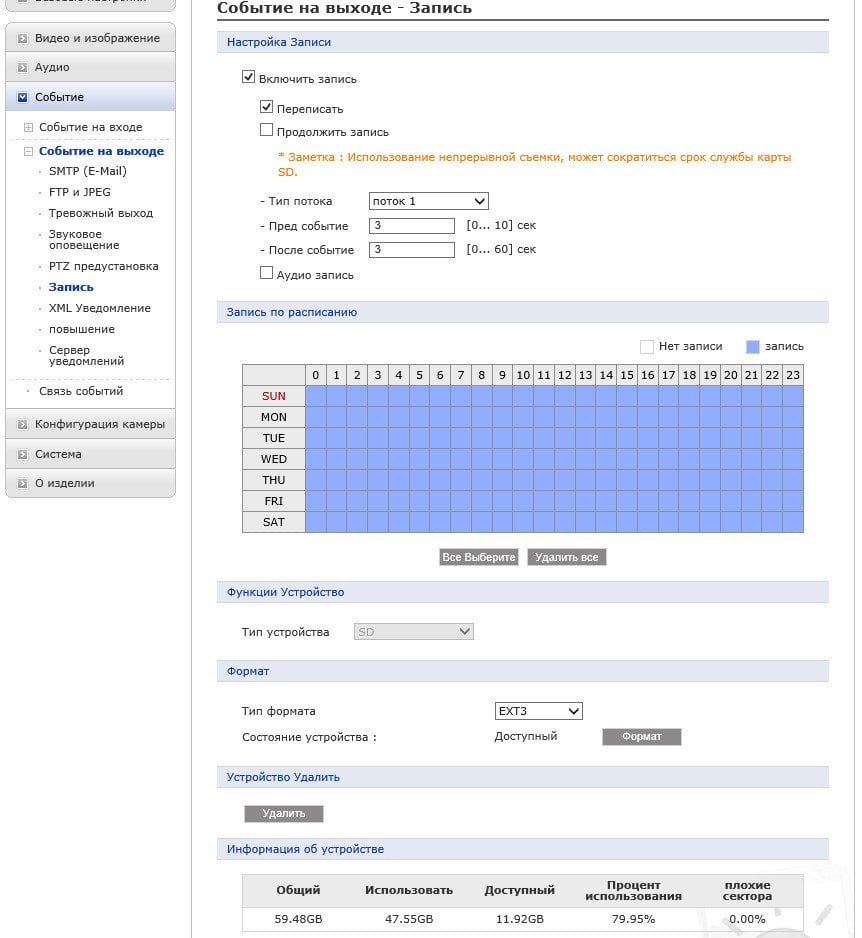Screen dimensions: 862x938
Task: Select the blue запись legend swatch
Action: [x=753, y=346]
